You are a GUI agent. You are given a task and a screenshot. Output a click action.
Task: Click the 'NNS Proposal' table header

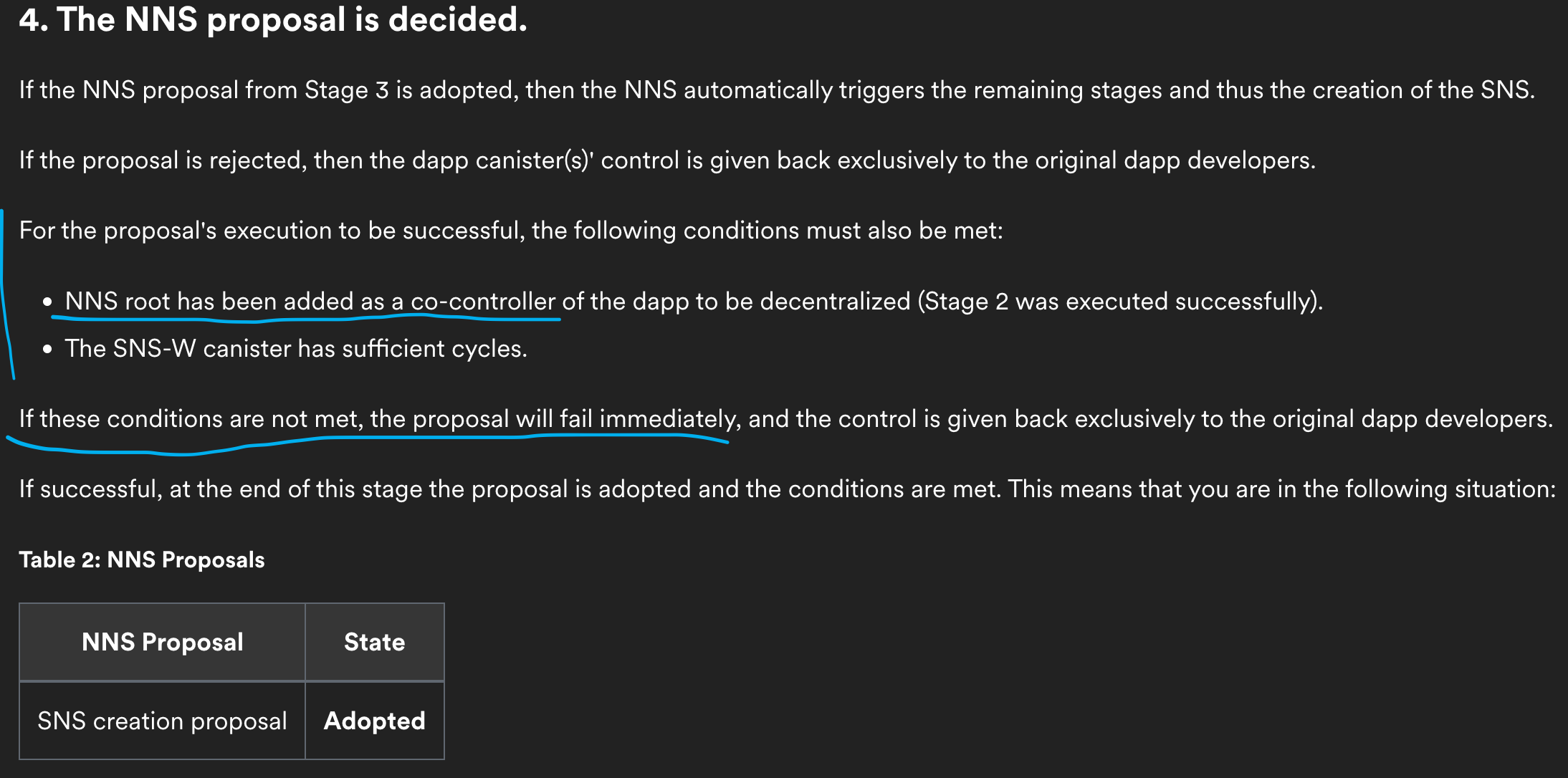[x=162, y=642]
